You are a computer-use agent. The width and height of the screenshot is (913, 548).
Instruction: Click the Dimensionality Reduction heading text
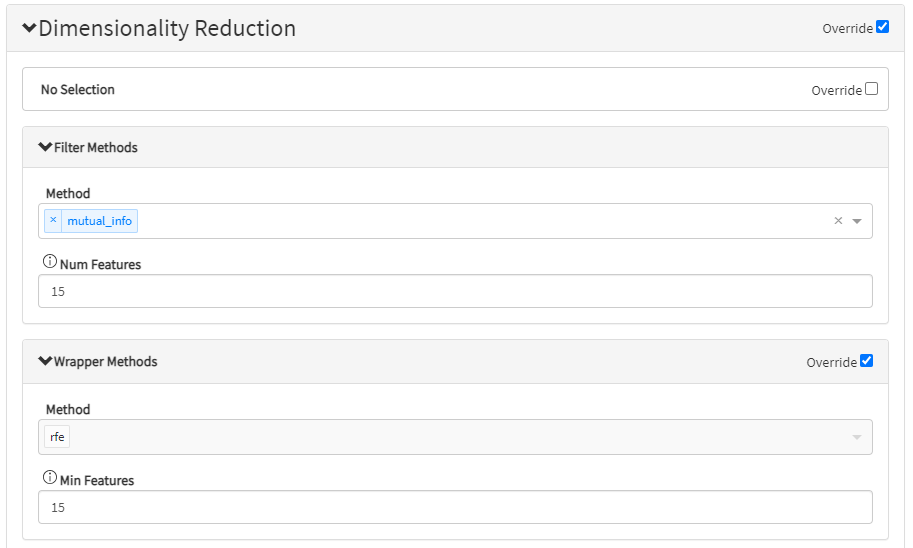click(x=167, y=29)
